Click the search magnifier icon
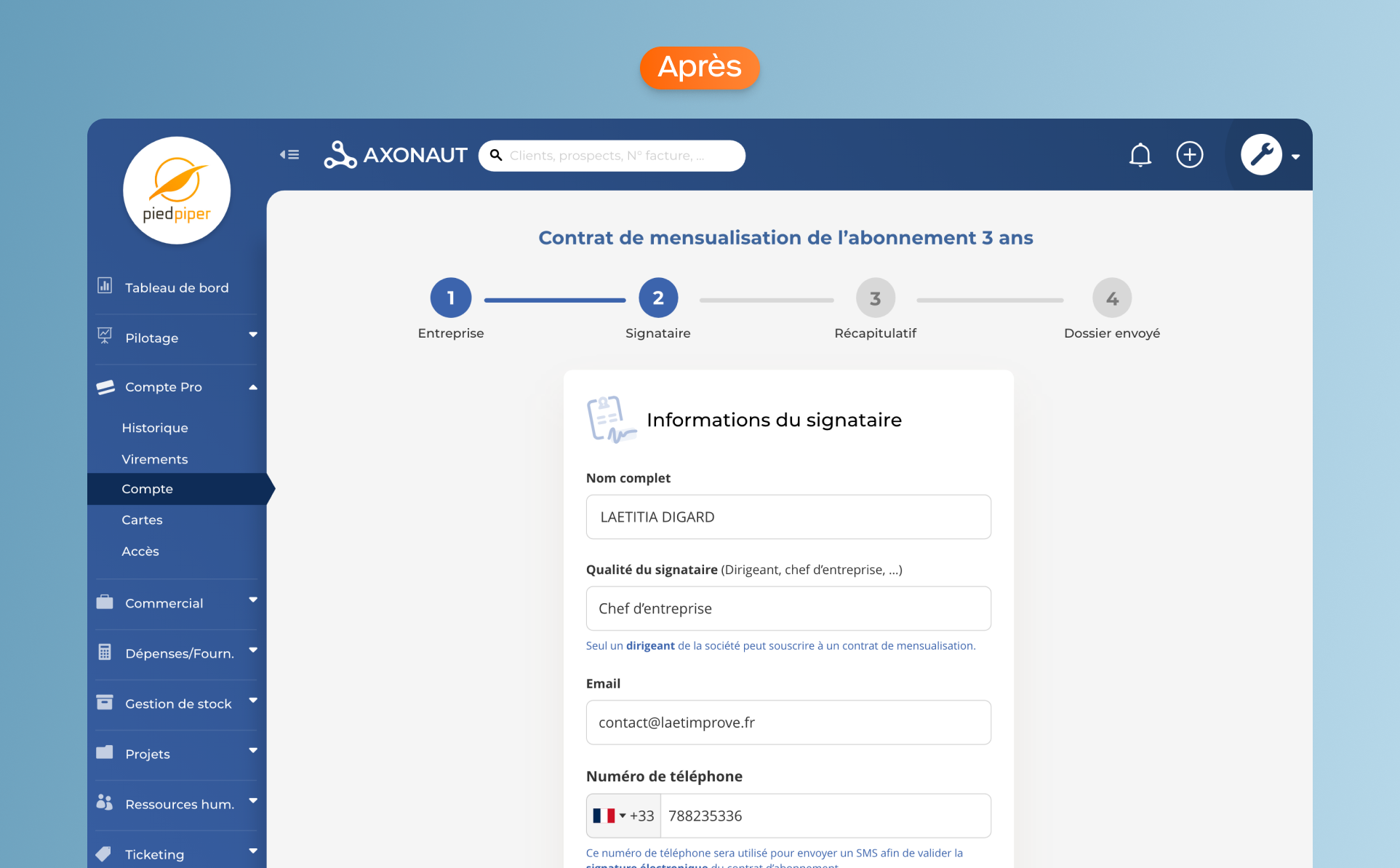 pyautogui.click(x=496, y=155)
